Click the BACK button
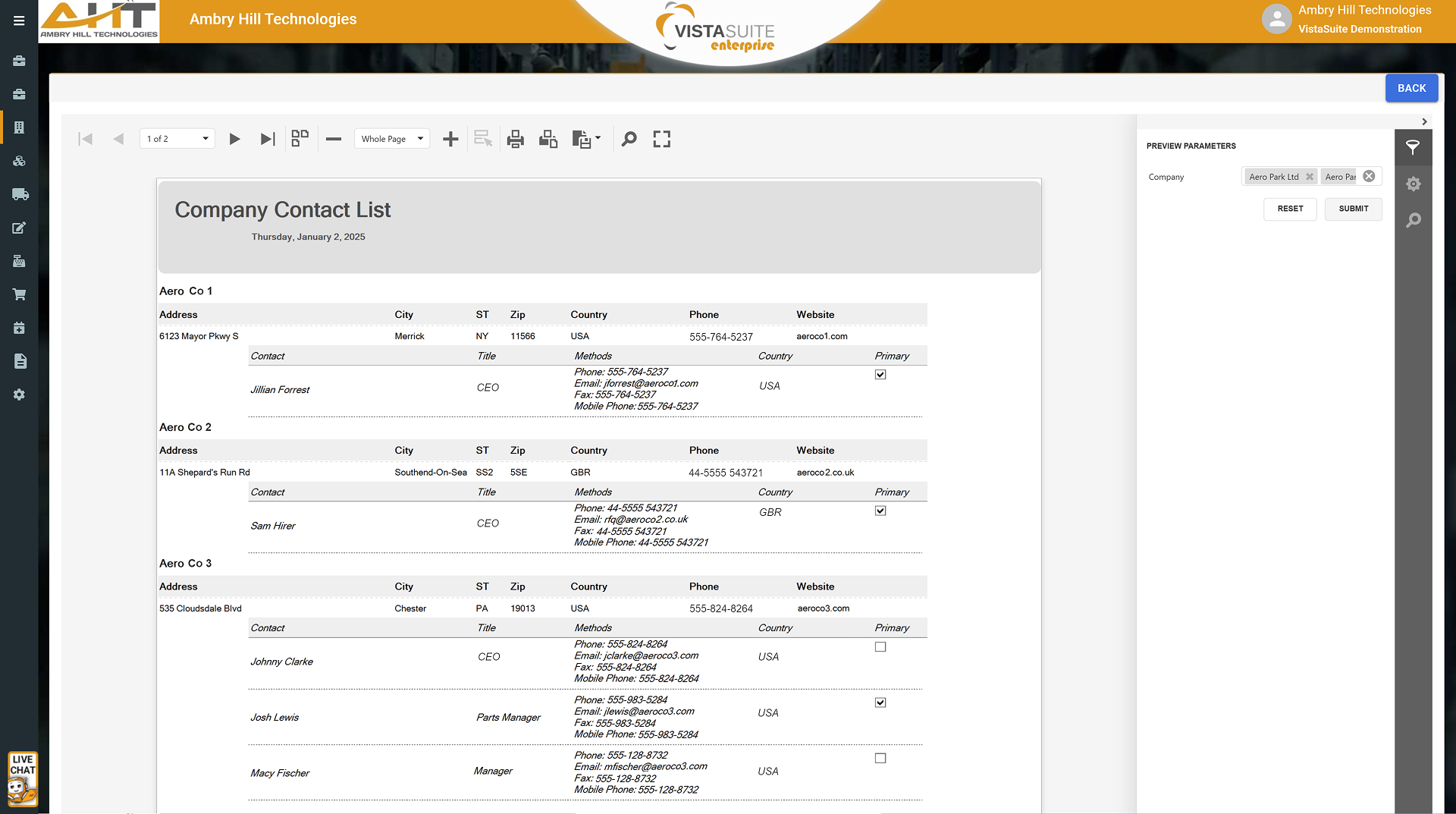Screen dimensions: 1456x814 [x=1411, y=88]
